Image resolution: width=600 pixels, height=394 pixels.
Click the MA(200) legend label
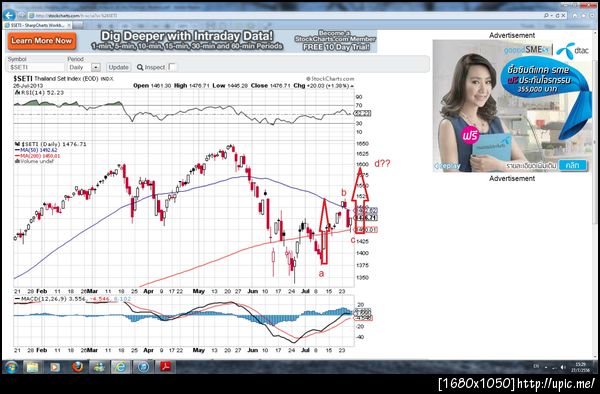click(x=38, y=156)
